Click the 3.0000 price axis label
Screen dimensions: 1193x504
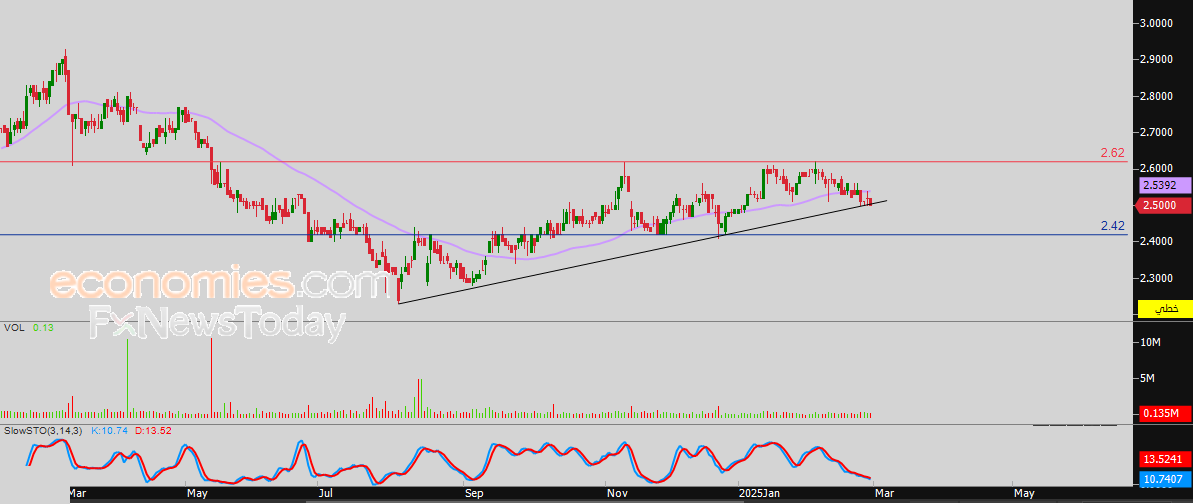(x=1157, y=23)
